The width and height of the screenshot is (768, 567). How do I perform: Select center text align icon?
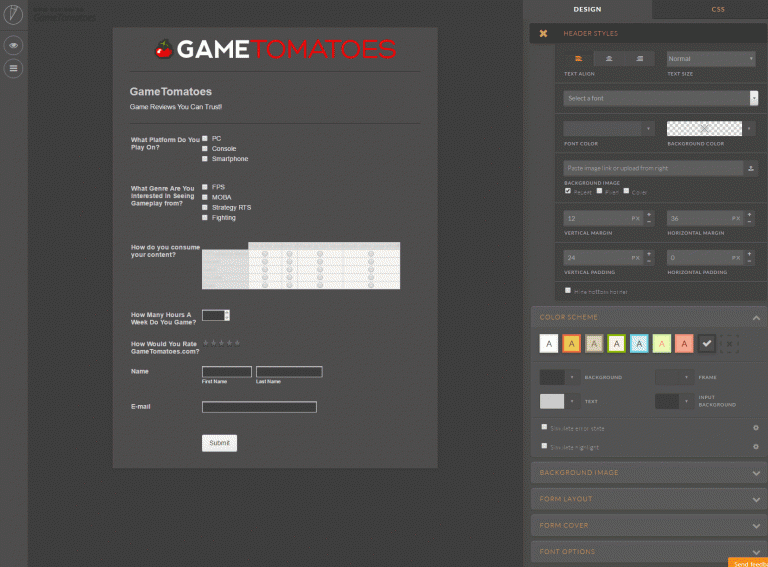click(609, 59)
